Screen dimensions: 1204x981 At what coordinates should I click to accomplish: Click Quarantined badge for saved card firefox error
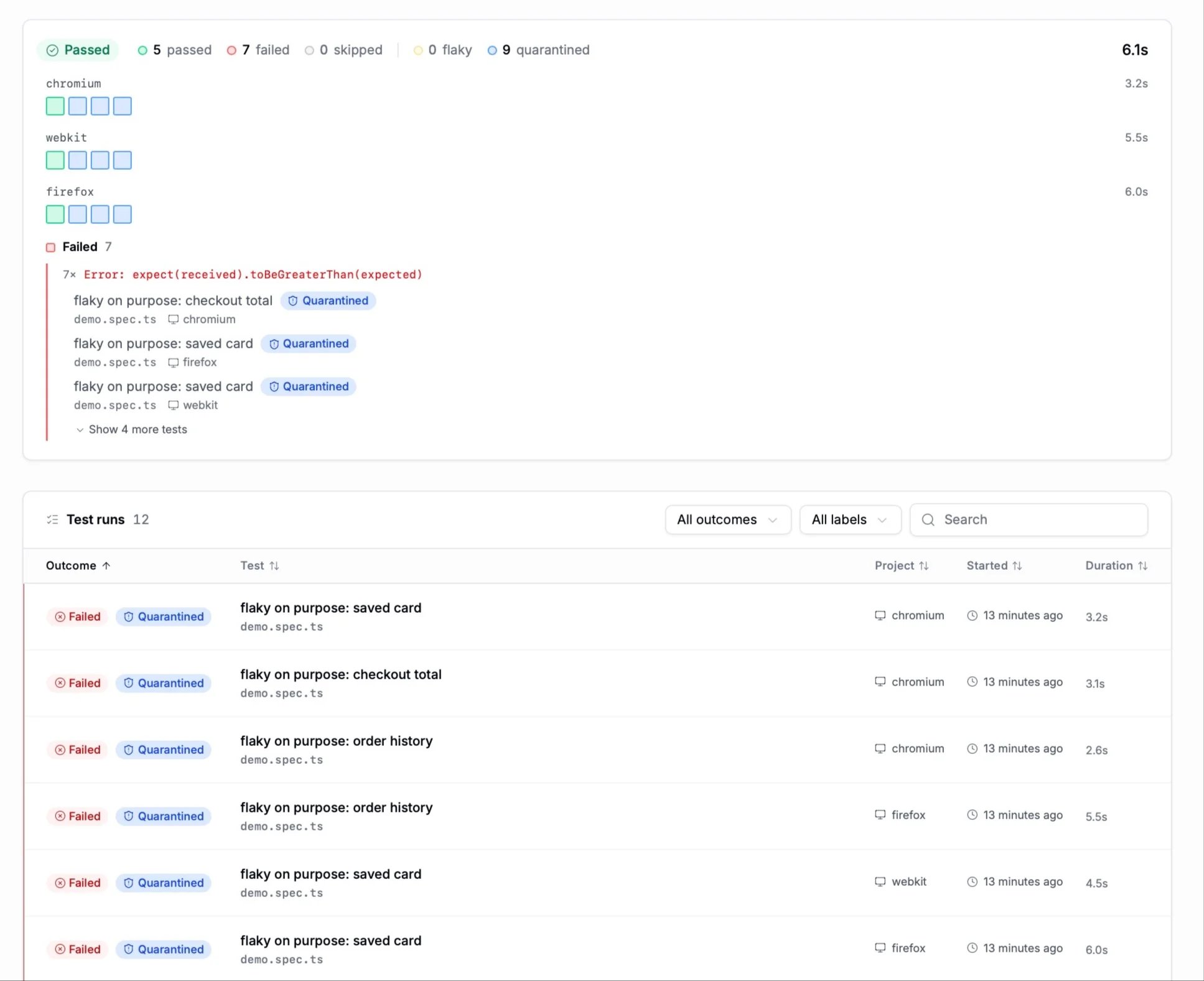tap(308, 343)
